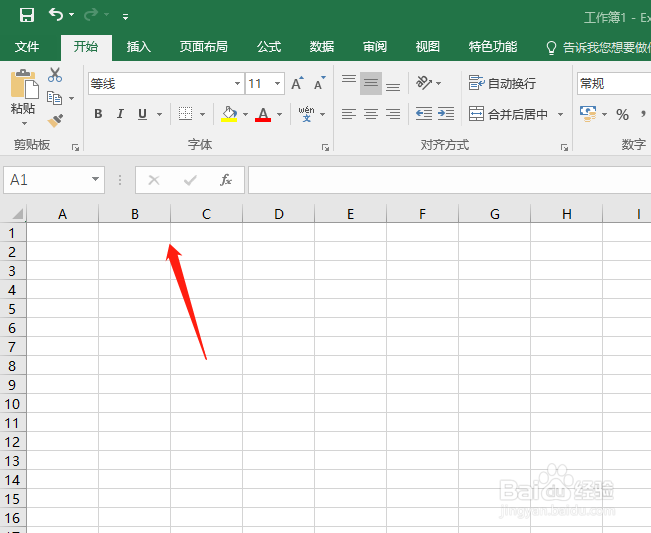Click Decrease Indent icon
The height and width of the screenshot is (533, 651).
[424, 114]
